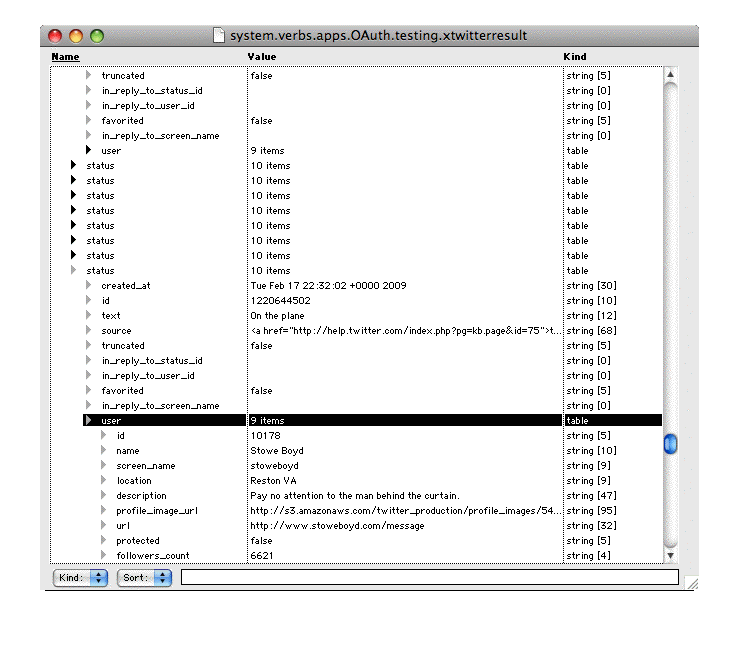Open the Sort popup menu
Screen dimensions: 739x645
coord(145,578)
